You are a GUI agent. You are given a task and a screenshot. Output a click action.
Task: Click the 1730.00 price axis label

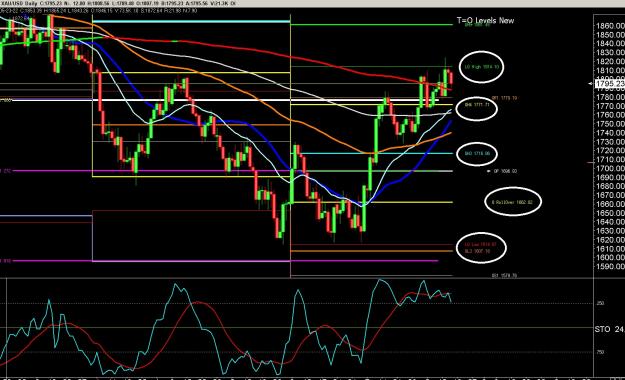610,142
